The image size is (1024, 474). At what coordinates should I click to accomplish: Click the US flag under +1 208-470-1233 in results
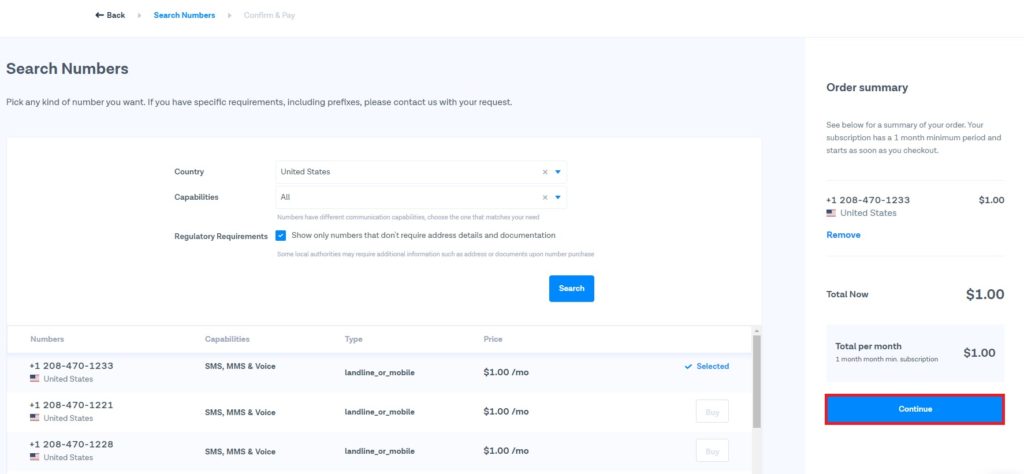click(35, 379)
